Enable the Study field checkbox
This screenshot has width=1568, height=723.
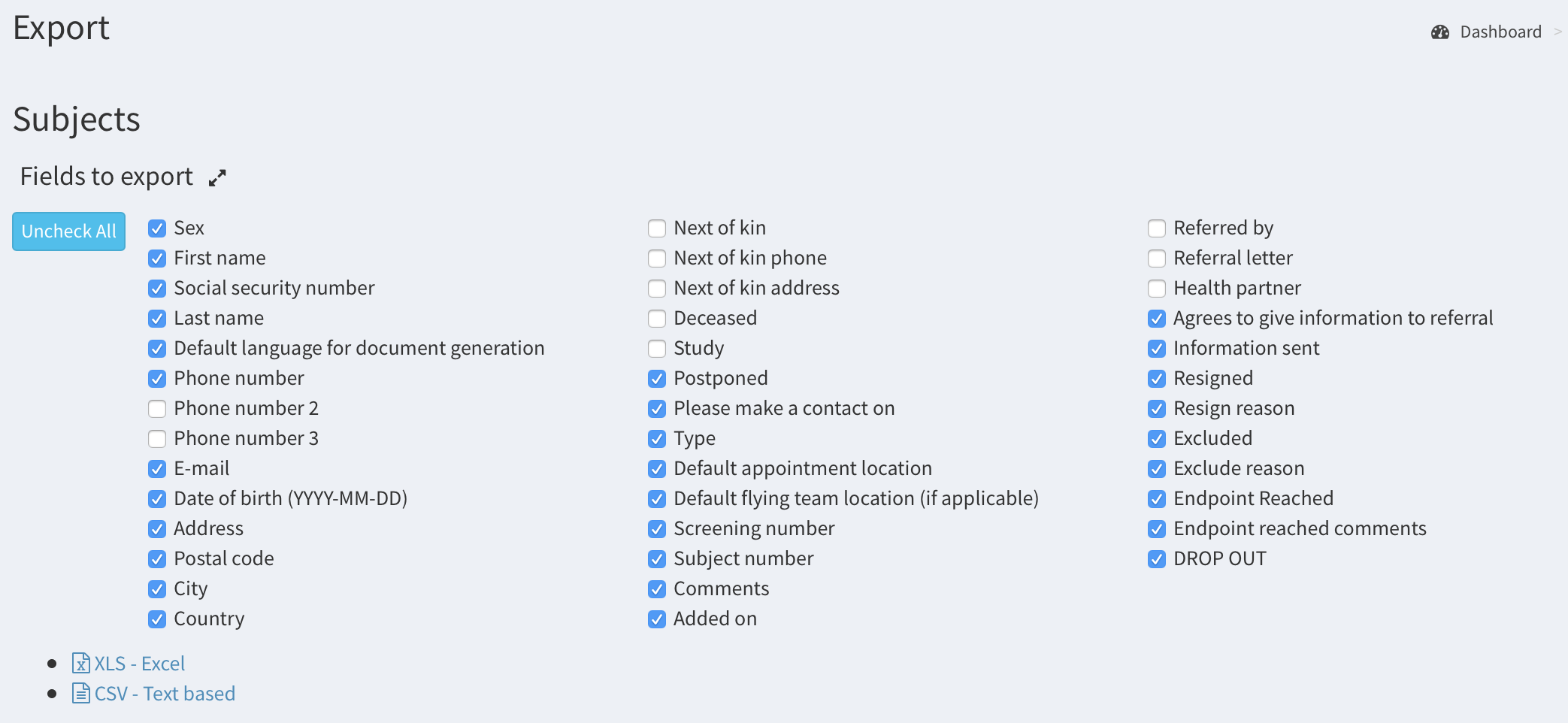tap(657, 349)
